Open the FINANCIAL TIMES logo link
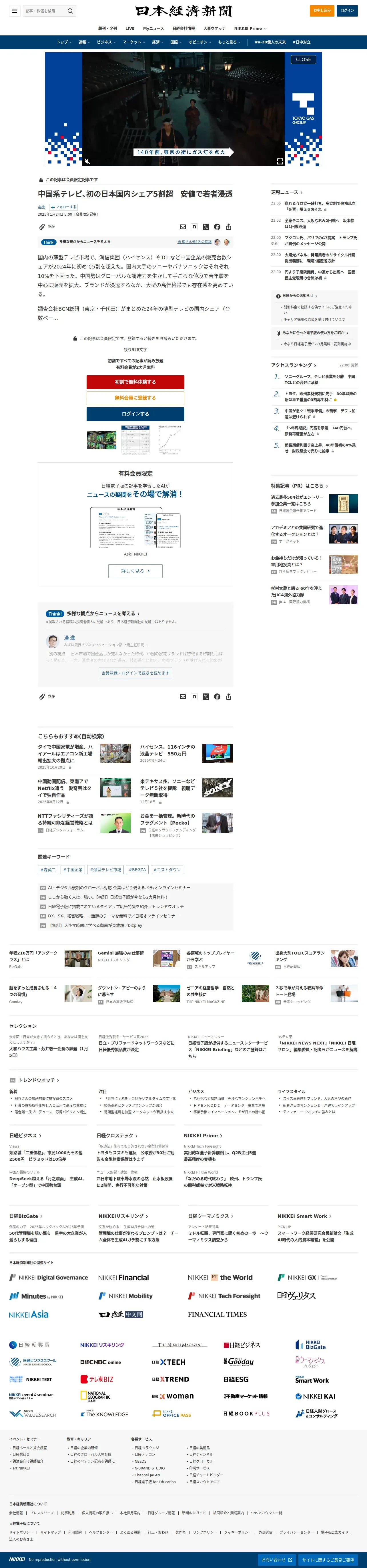 [217, 1314]
